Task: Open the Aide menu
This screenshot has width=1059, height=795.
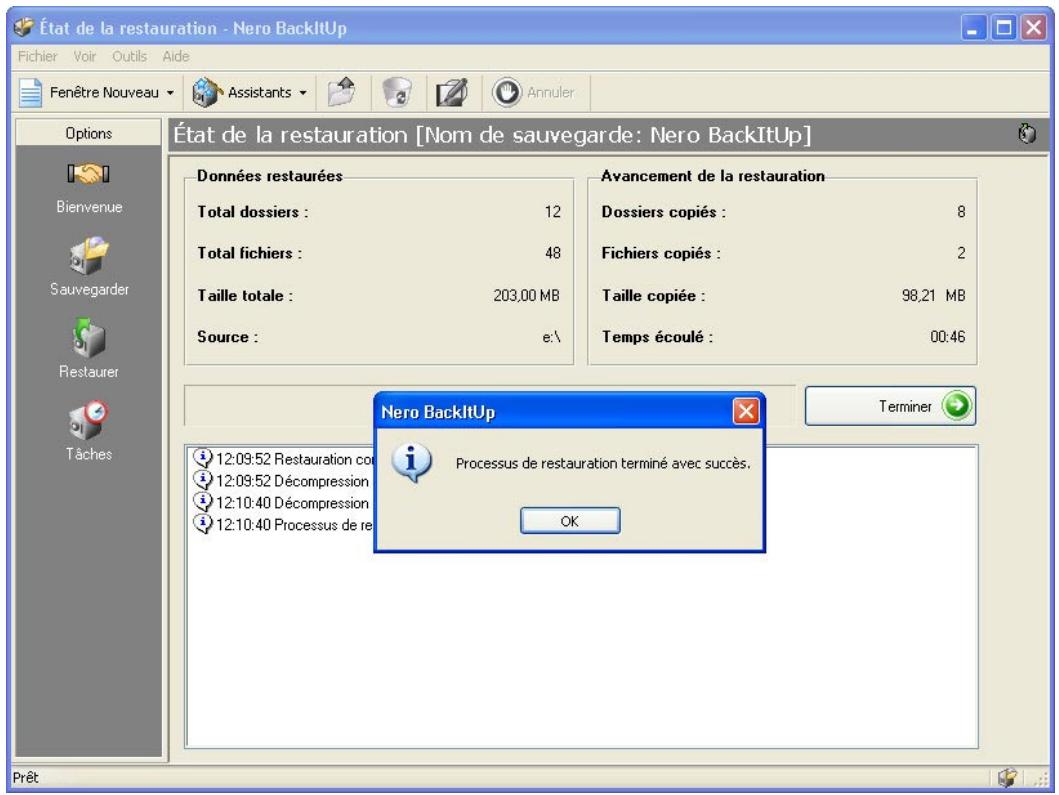Action: pyautogui.click(x=176, y=56)
